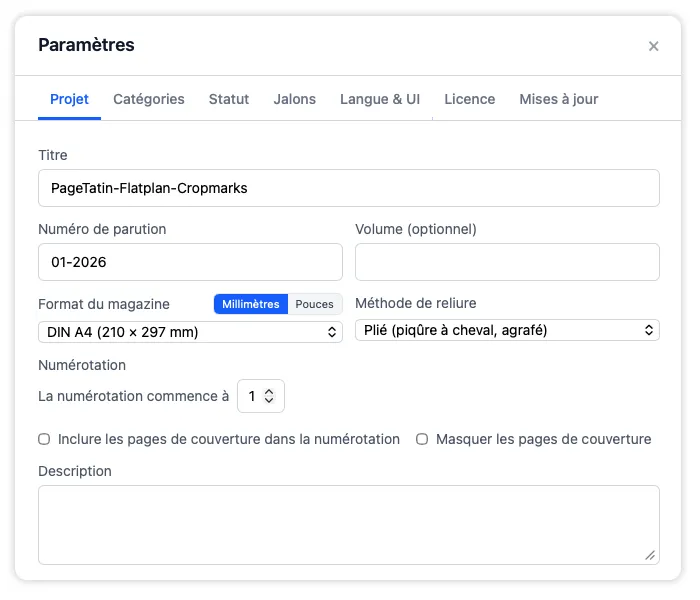Click the Volume (optionnel) field
Image resolution: width=700 pixels, height=600 pixels.
tap(507, 262)
